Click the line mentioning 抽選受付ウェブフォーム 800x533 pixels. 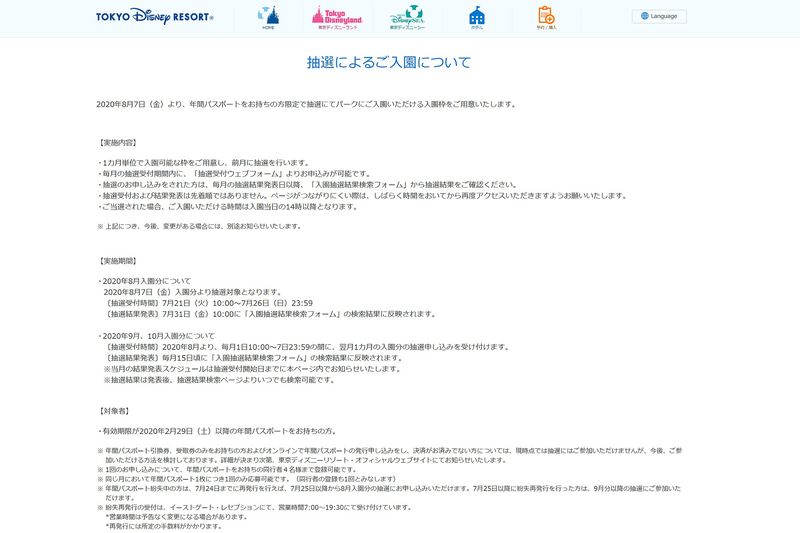234,174
